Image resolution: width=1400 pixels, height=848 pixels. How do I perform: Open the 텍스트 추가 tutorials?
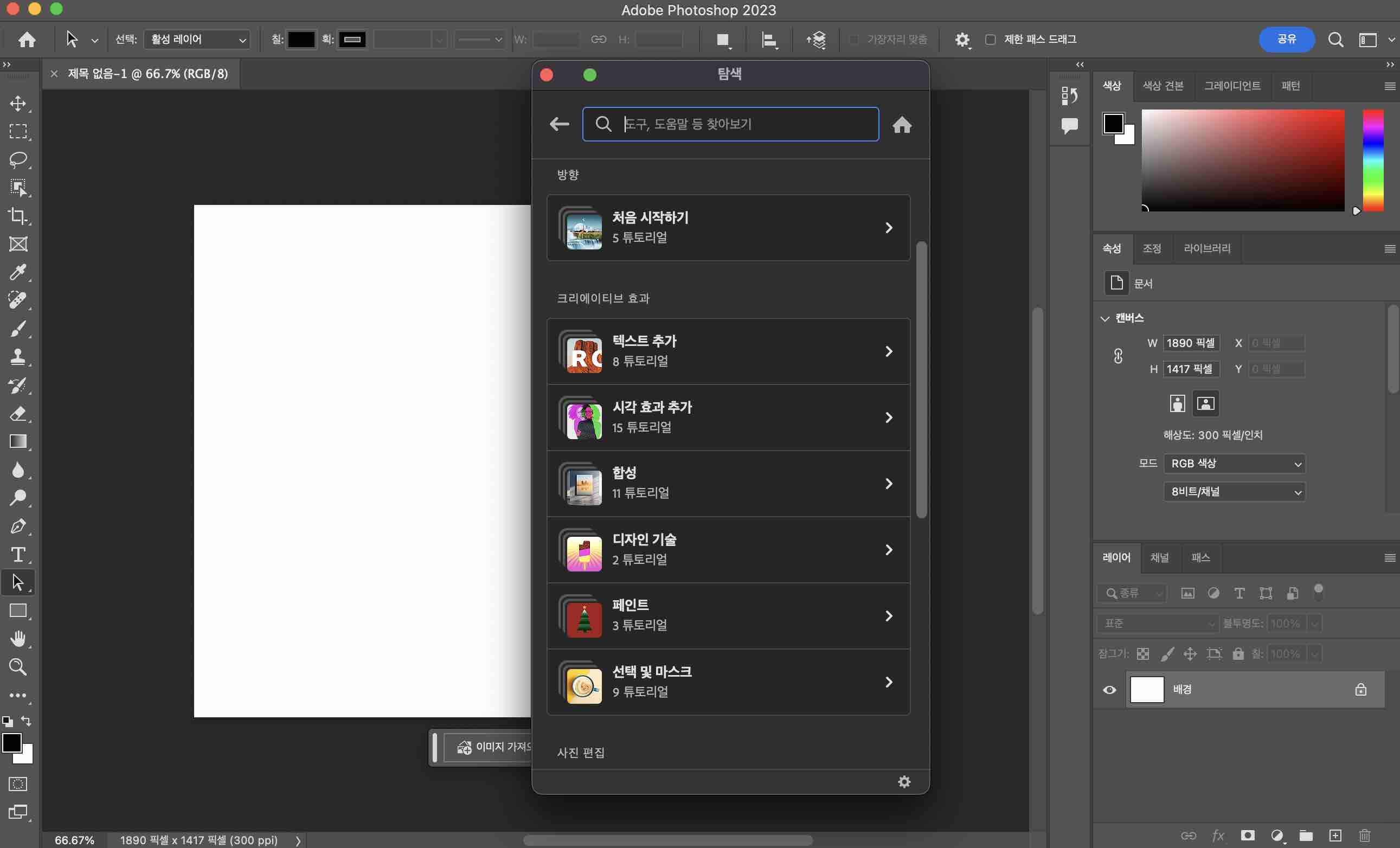tap(728, 351)
